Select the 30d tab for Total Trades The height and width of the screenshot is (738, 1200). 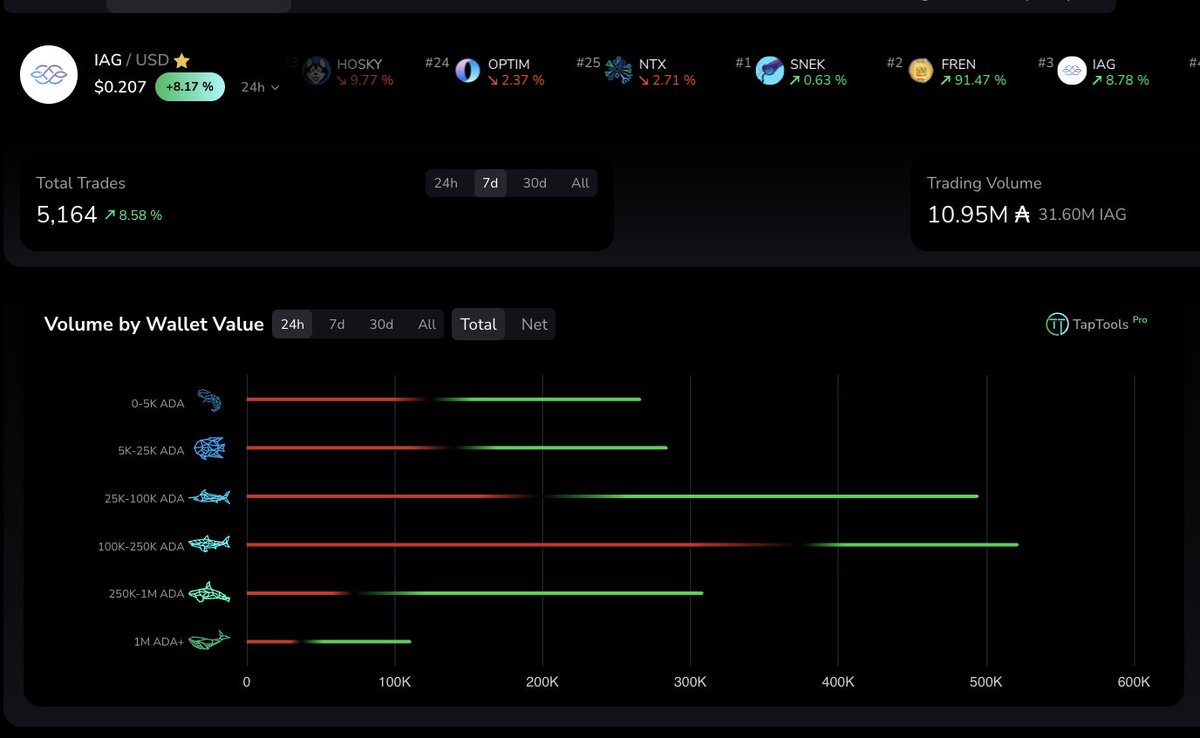pos(534,183)
